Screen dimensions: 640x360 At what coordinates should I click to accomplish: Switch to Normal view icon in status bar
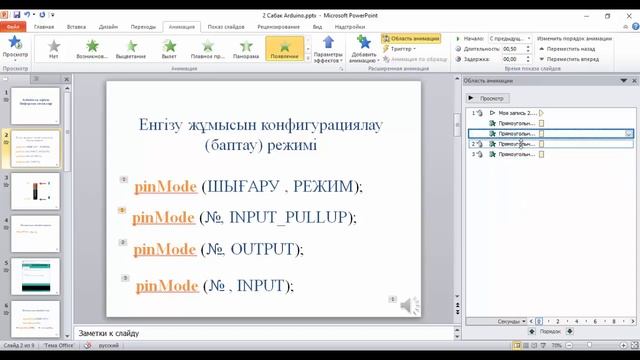[517, 345]
